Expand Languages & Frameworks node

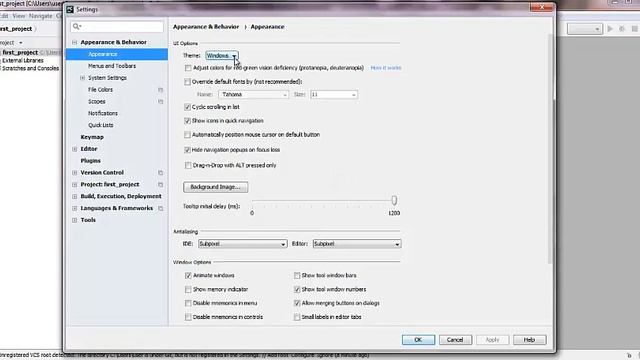tap(74, 208)
